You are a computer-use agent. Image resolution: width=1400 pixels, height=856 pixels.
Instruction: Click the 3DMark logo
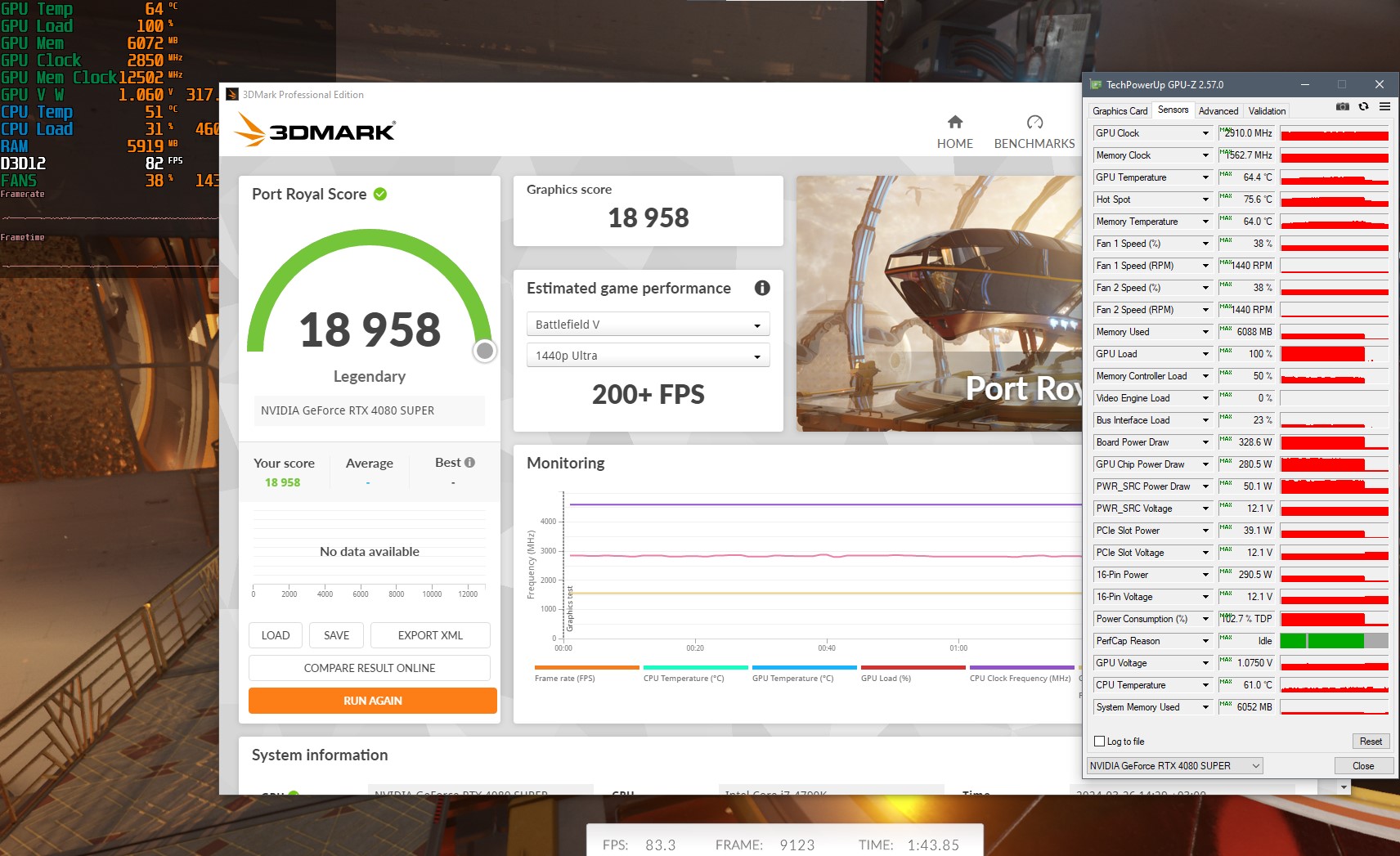click(315, 129)
